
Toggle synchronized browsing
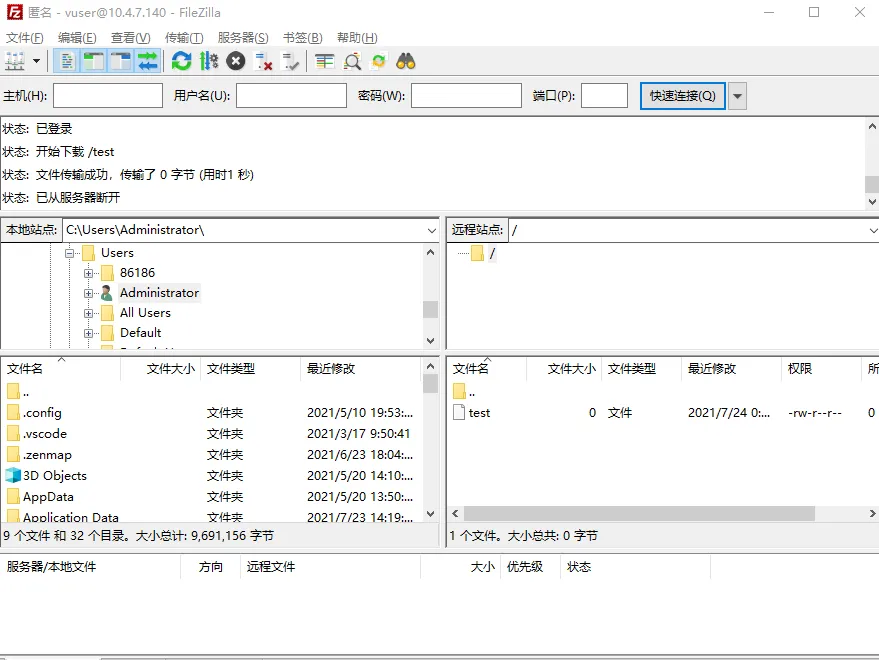coord(379,61)
